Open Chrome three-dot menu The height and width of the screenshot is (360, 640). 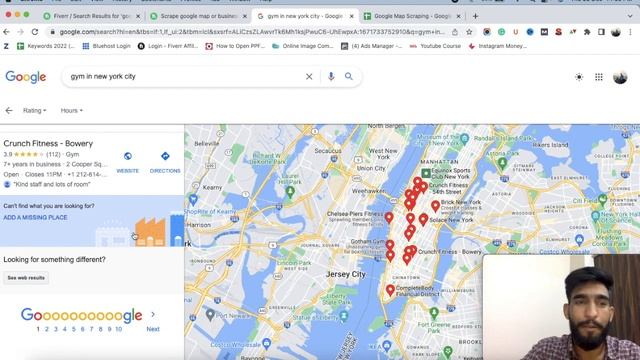coord(631,32)
